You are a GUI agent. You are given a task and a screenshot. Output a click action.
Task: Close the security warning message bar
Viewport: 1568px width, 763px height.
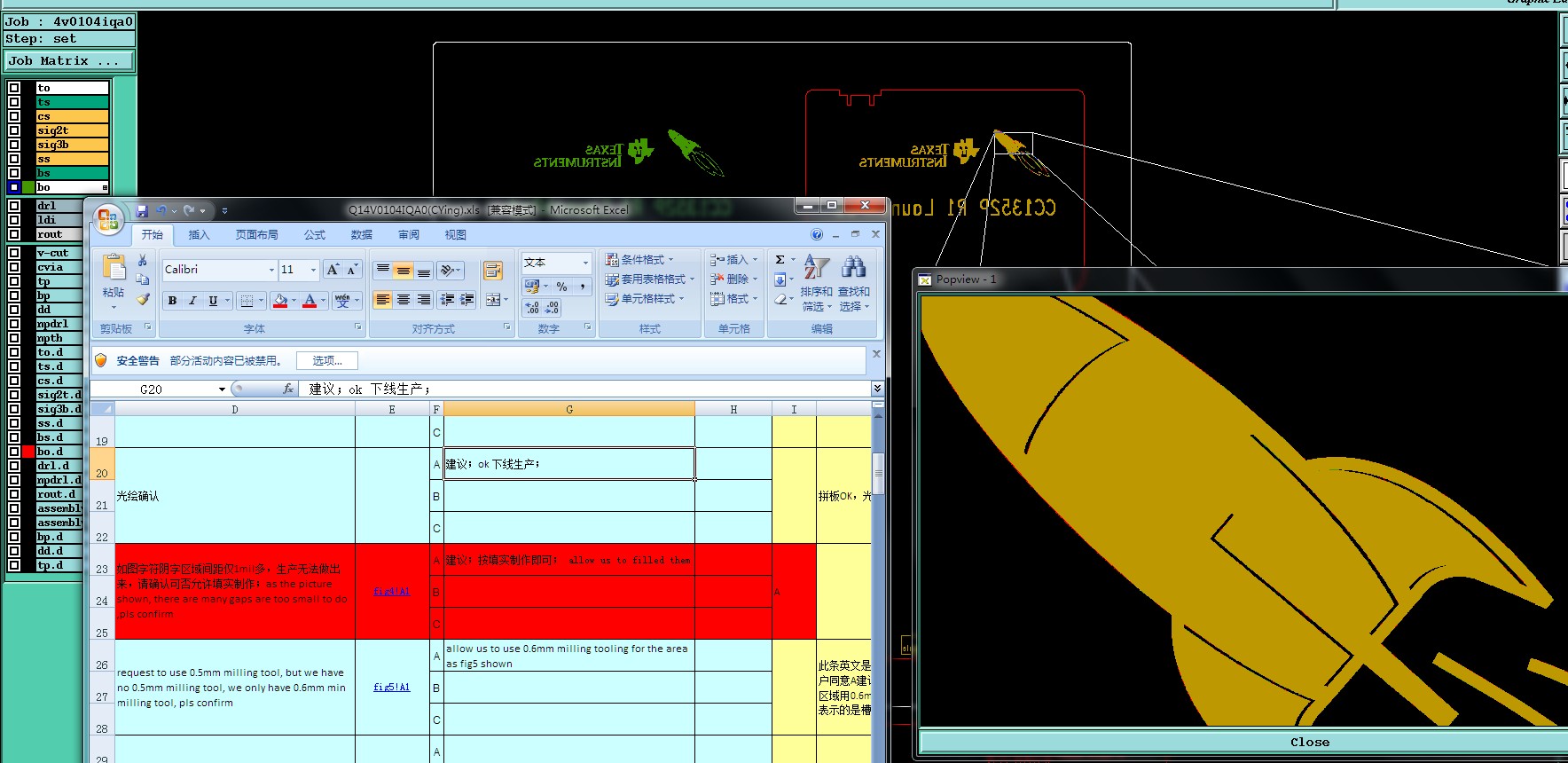click(x=876, y=354)
